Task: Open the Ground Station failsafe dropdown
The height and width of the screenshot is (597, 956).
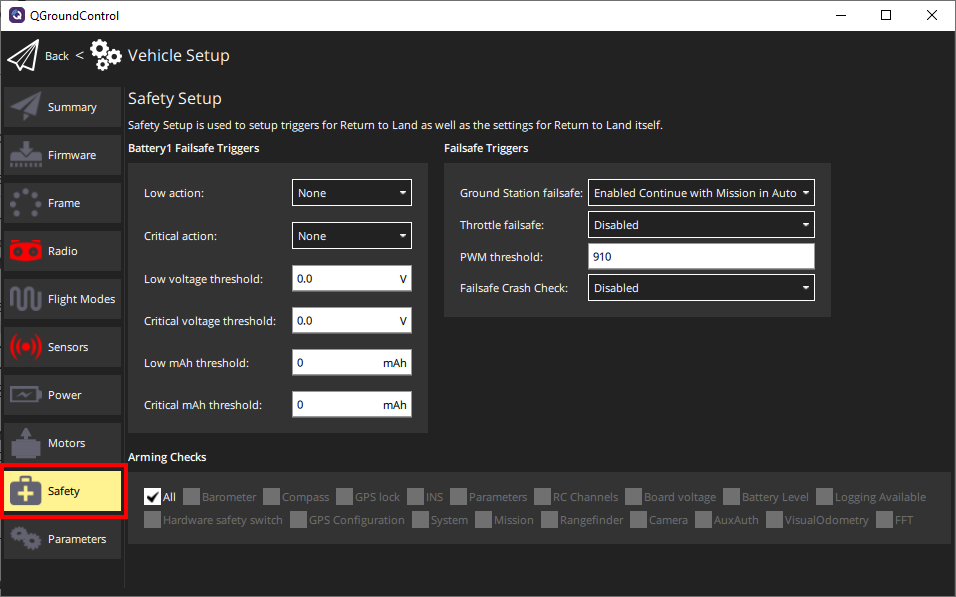Action: click(701, 193)
